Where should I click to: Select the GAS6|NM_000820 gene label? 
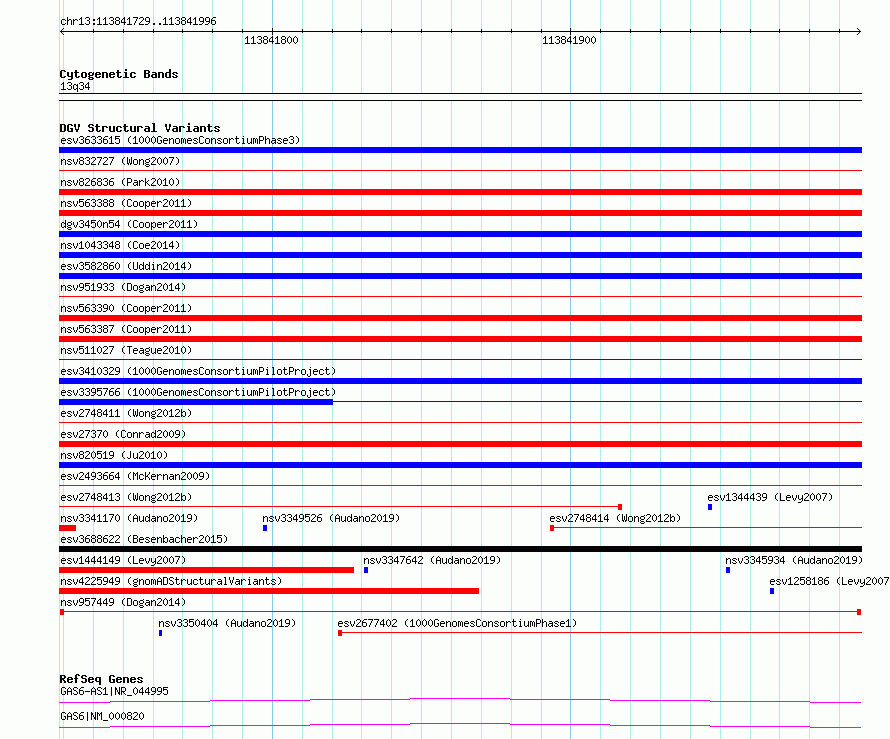point(102,716)
